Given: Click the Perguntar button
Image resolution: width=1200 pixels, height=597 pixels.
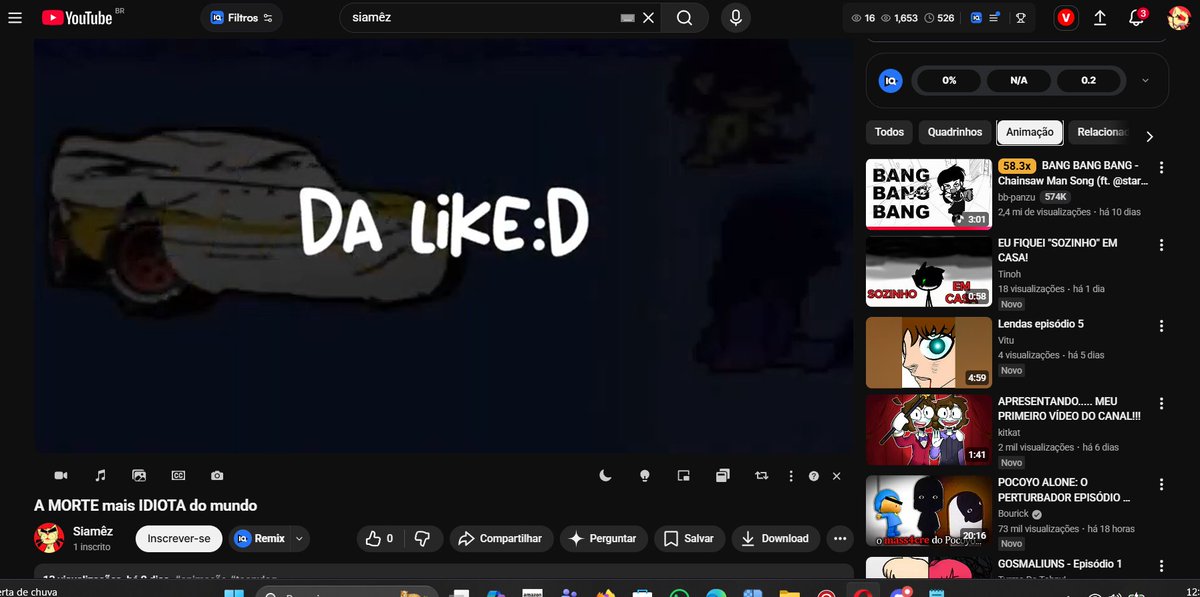Looking at the screenshot, I should click(x=603, y=538).
